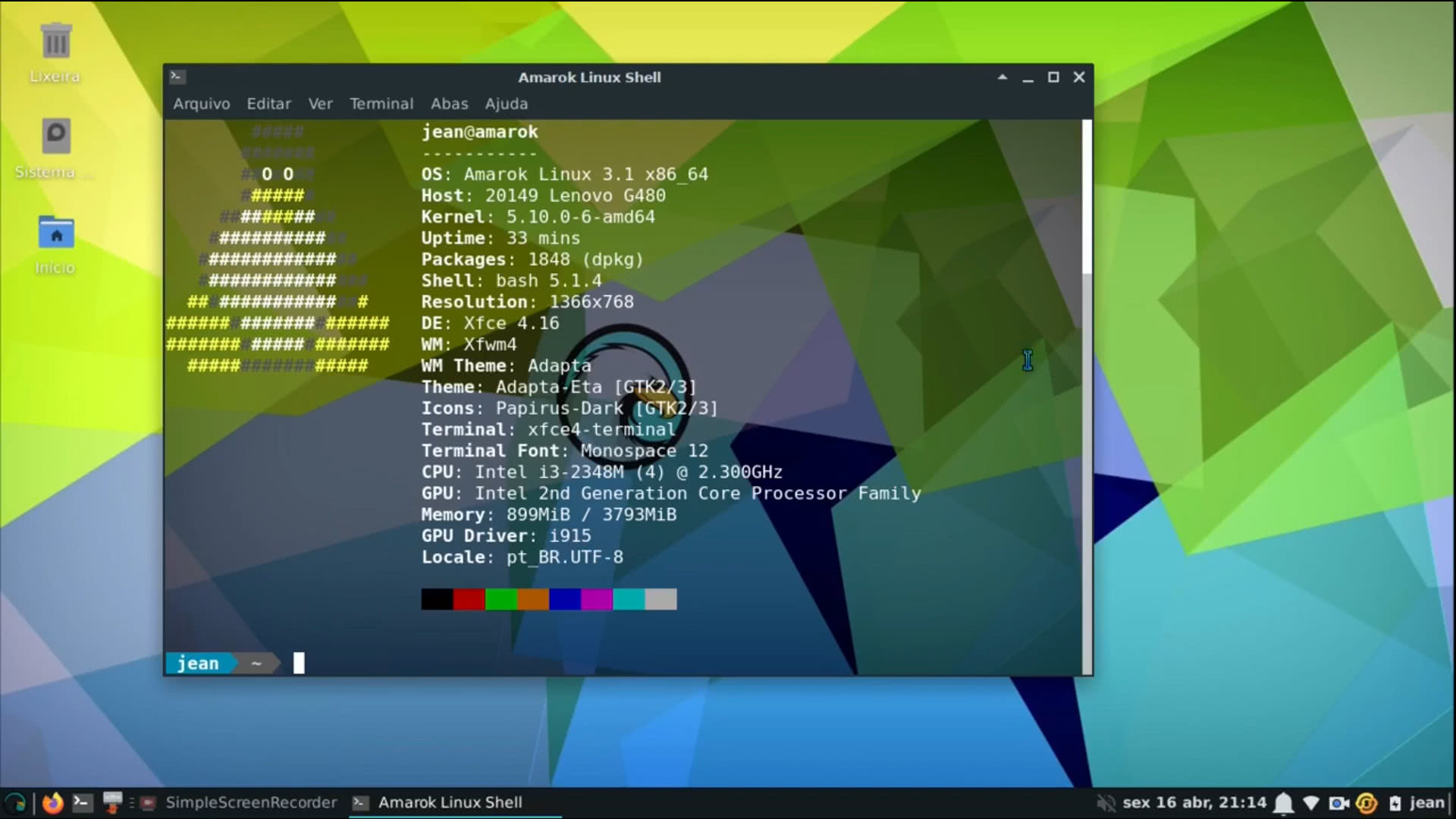1456x819 pixels.
Task: Launch the terminal from the panel launcher
Action: tap(82, 802)
